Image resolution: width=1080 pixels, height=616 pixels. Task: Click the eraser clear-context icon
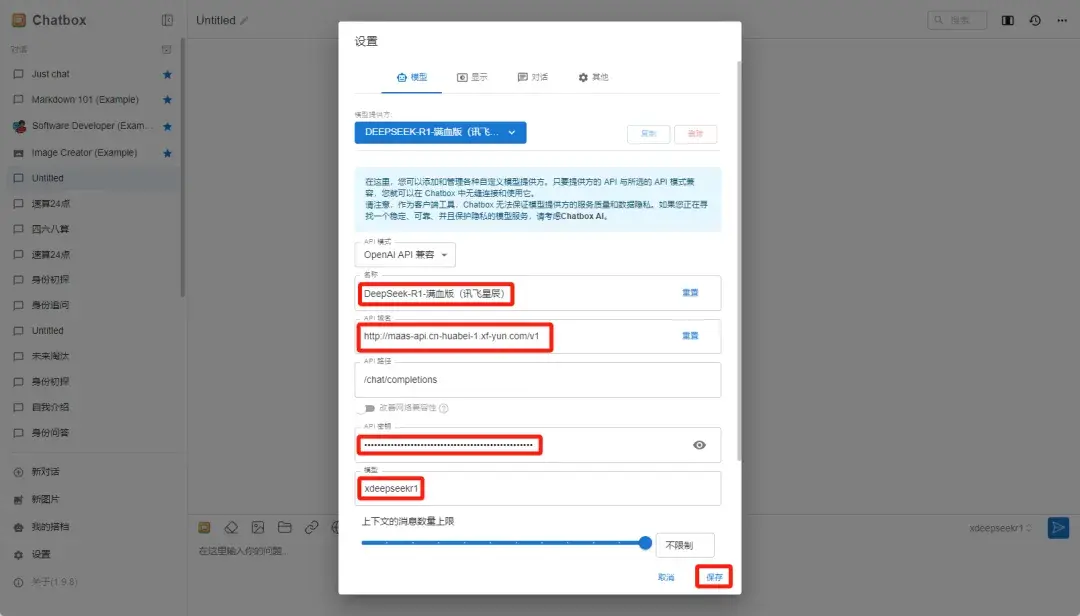pyautogui.click(x=231, y=527)
